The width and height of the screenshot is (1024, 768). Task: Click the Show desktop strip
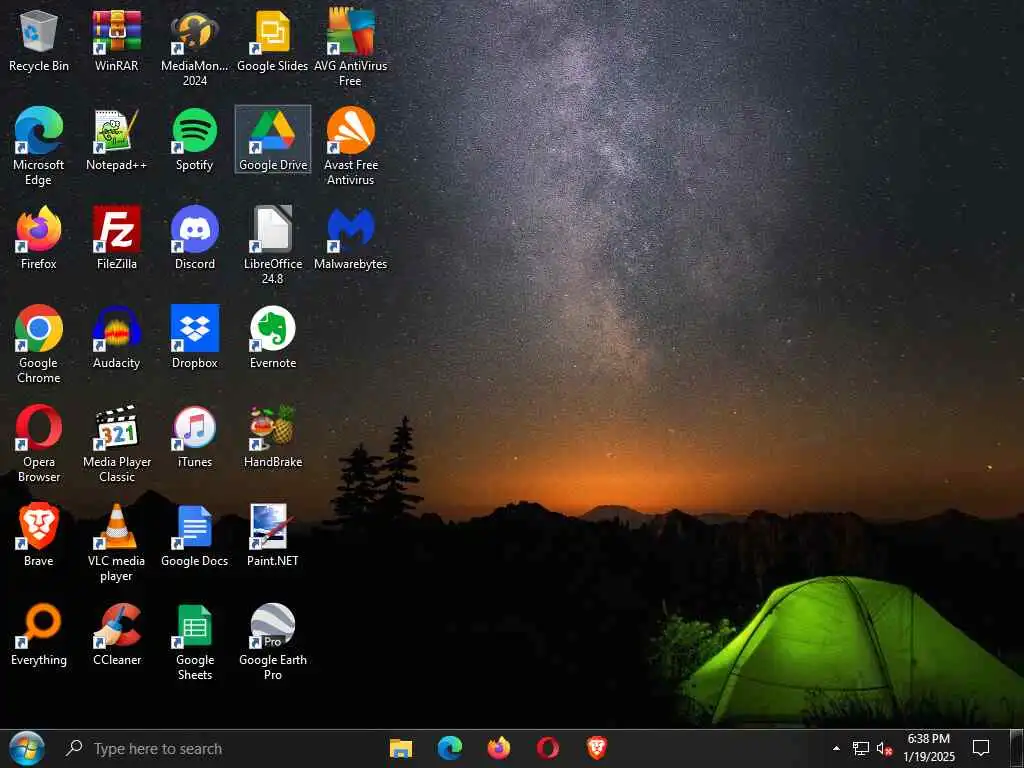tap(1019, 748)
